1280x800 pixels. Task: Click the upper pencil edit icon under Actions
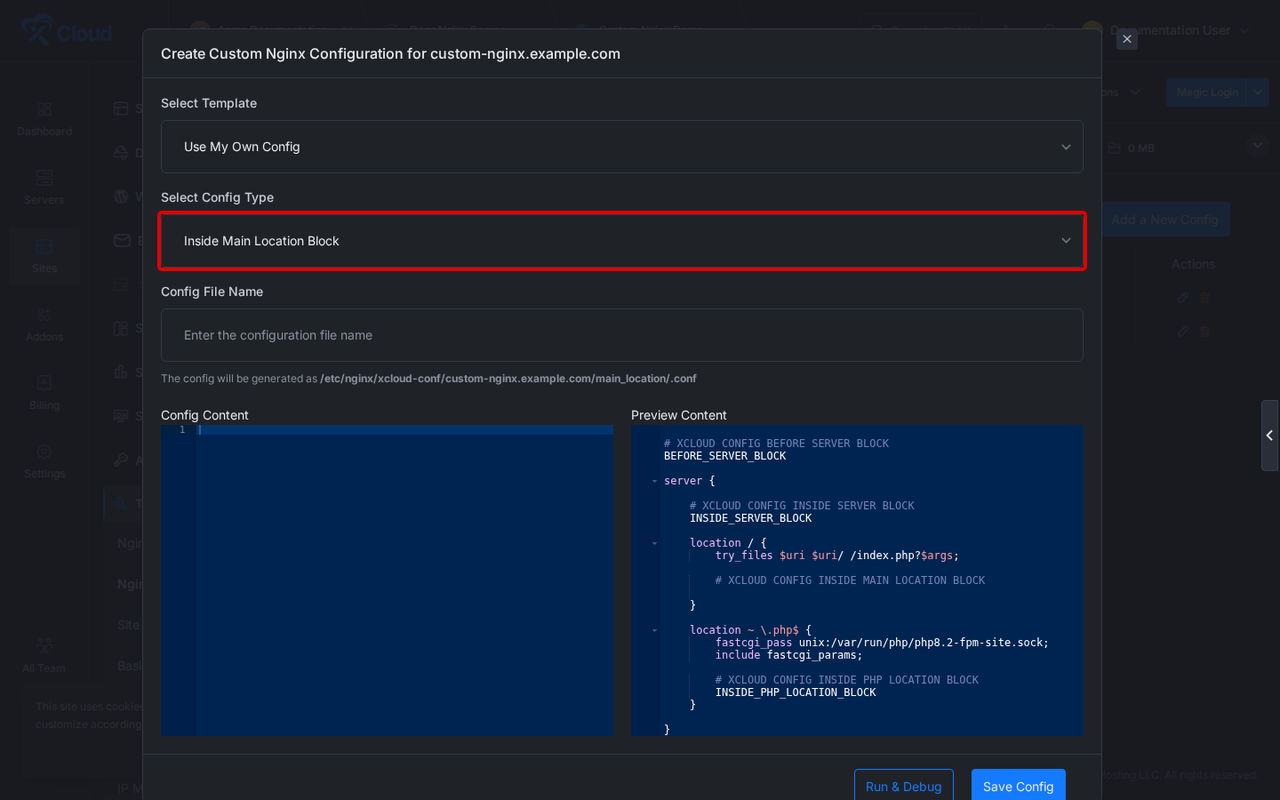tap(1183, 297)
